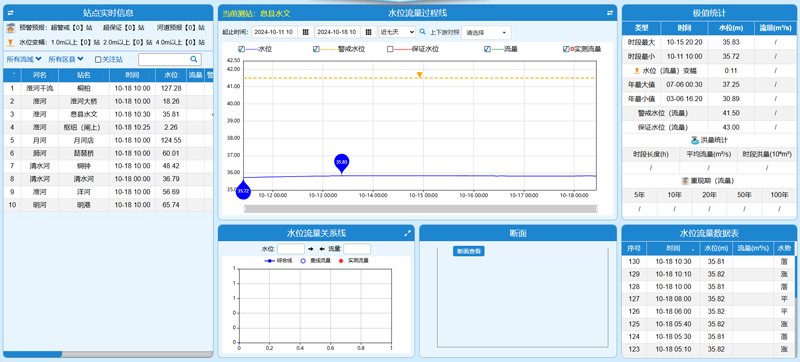Click the 预警预报 house warning icon
The width and height of the screenshot is (800, 362).
point(11,28)
